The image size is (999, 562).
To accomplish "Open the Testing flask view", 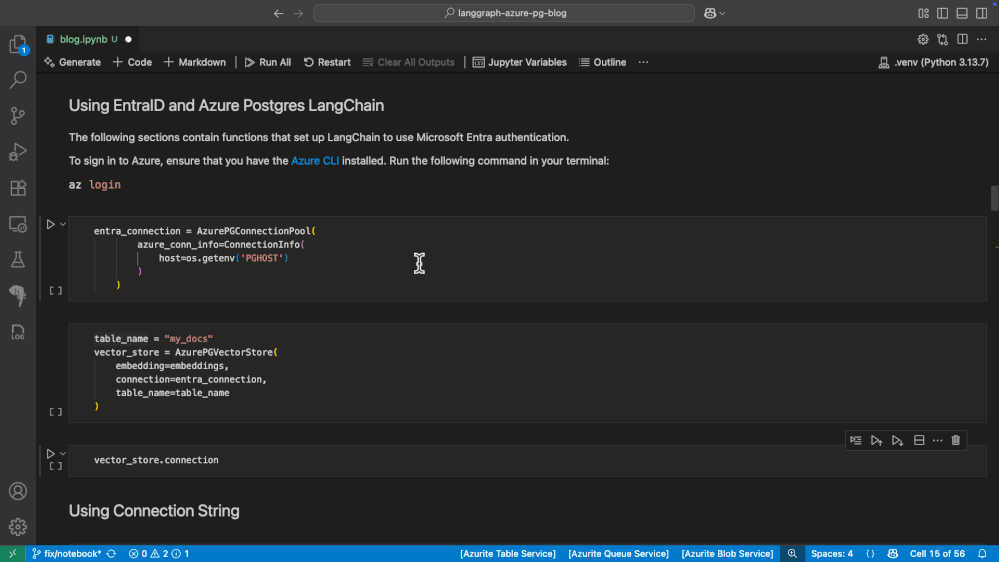I will (18, 259).
